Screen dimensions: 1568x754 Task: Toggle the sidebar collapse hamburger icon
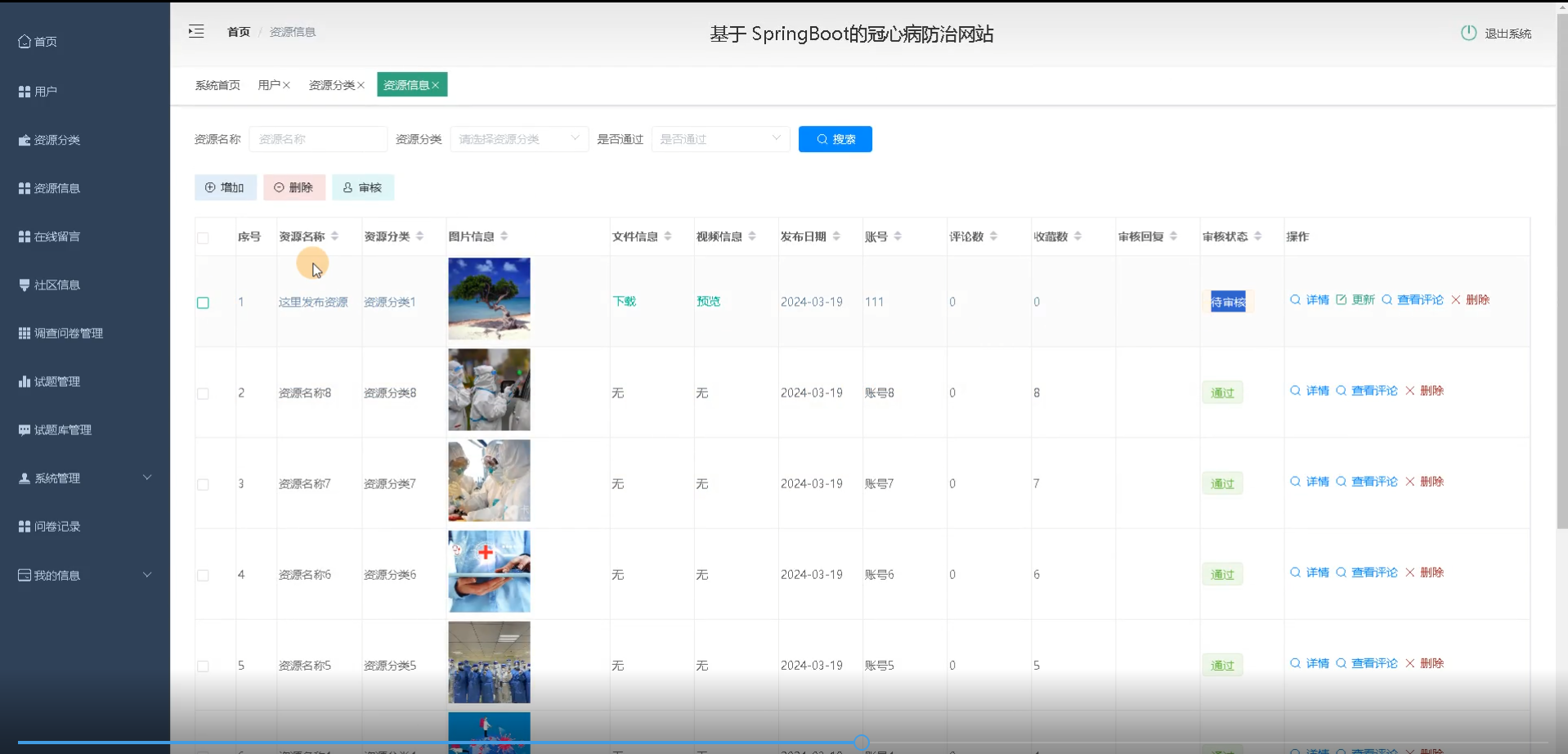196,31
